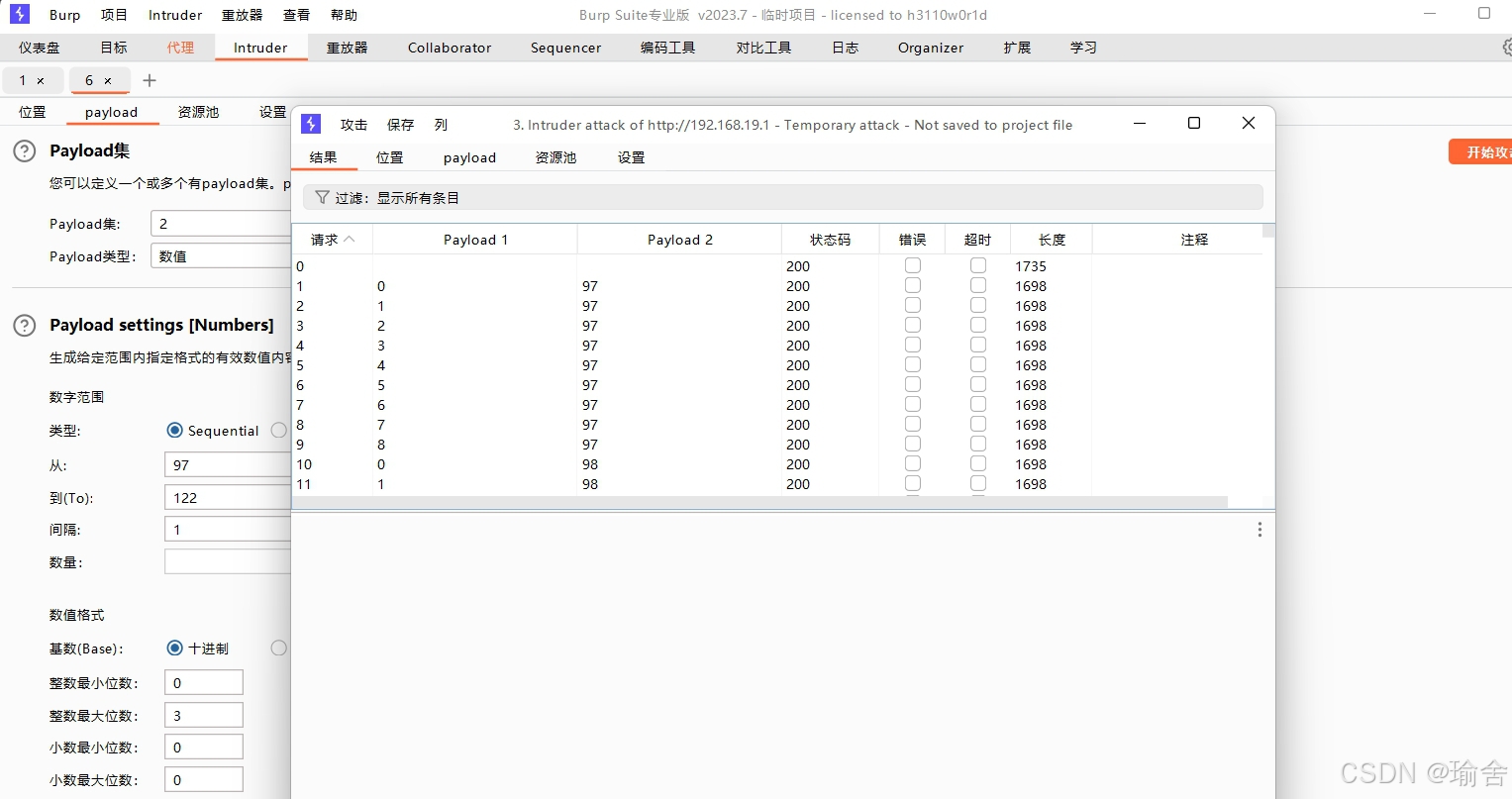Sort results by Payload 1 column

(x=475, y=240)
